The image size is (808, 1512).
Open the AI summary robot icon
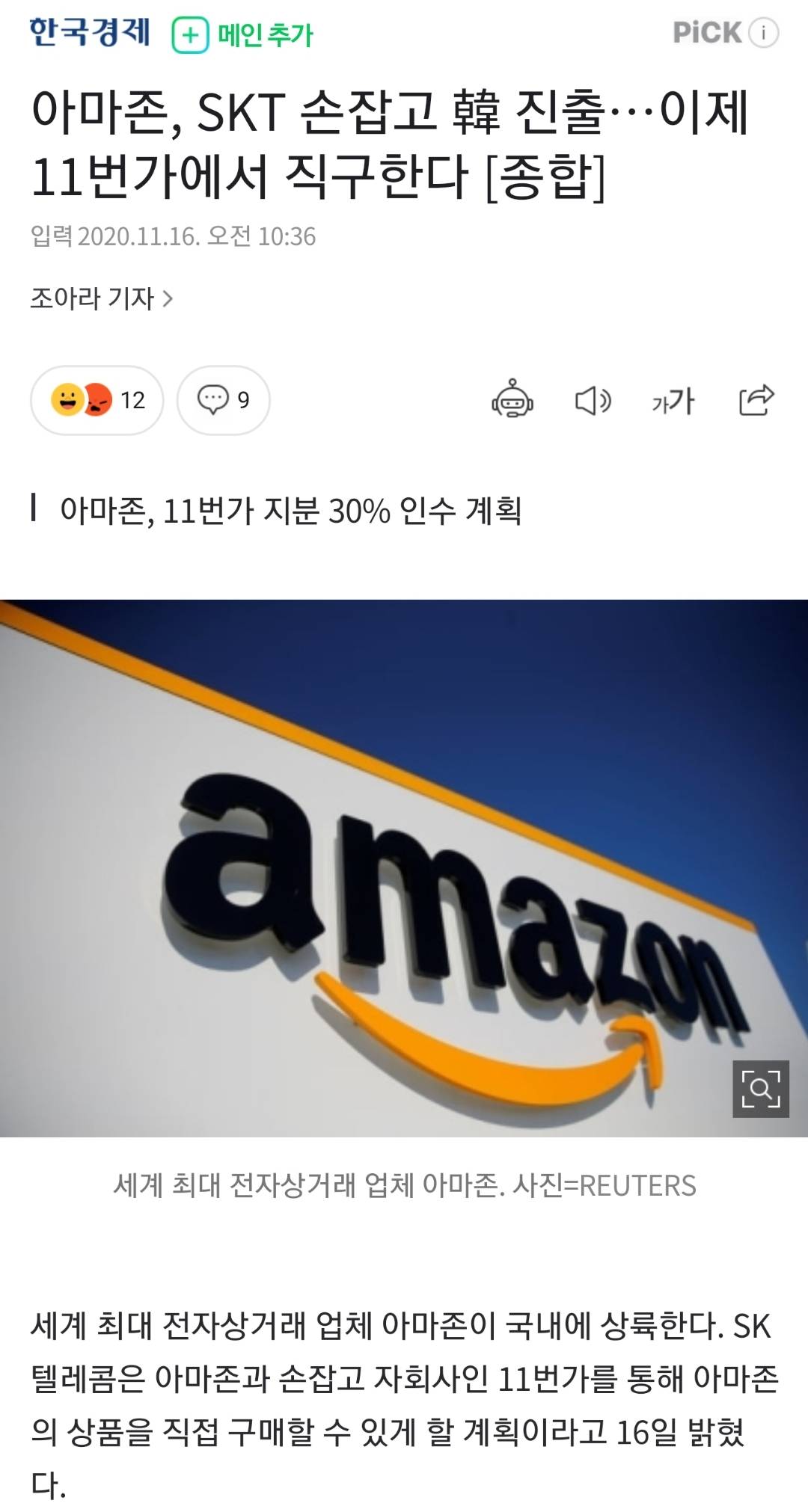tap(512, 399)
